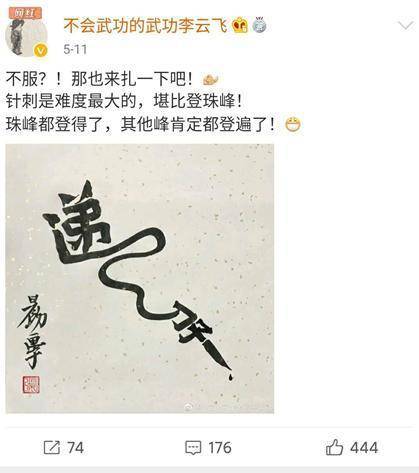Click the yellow verified V badge
Screen dimensions: 419x473
click(x=41, y=50)
